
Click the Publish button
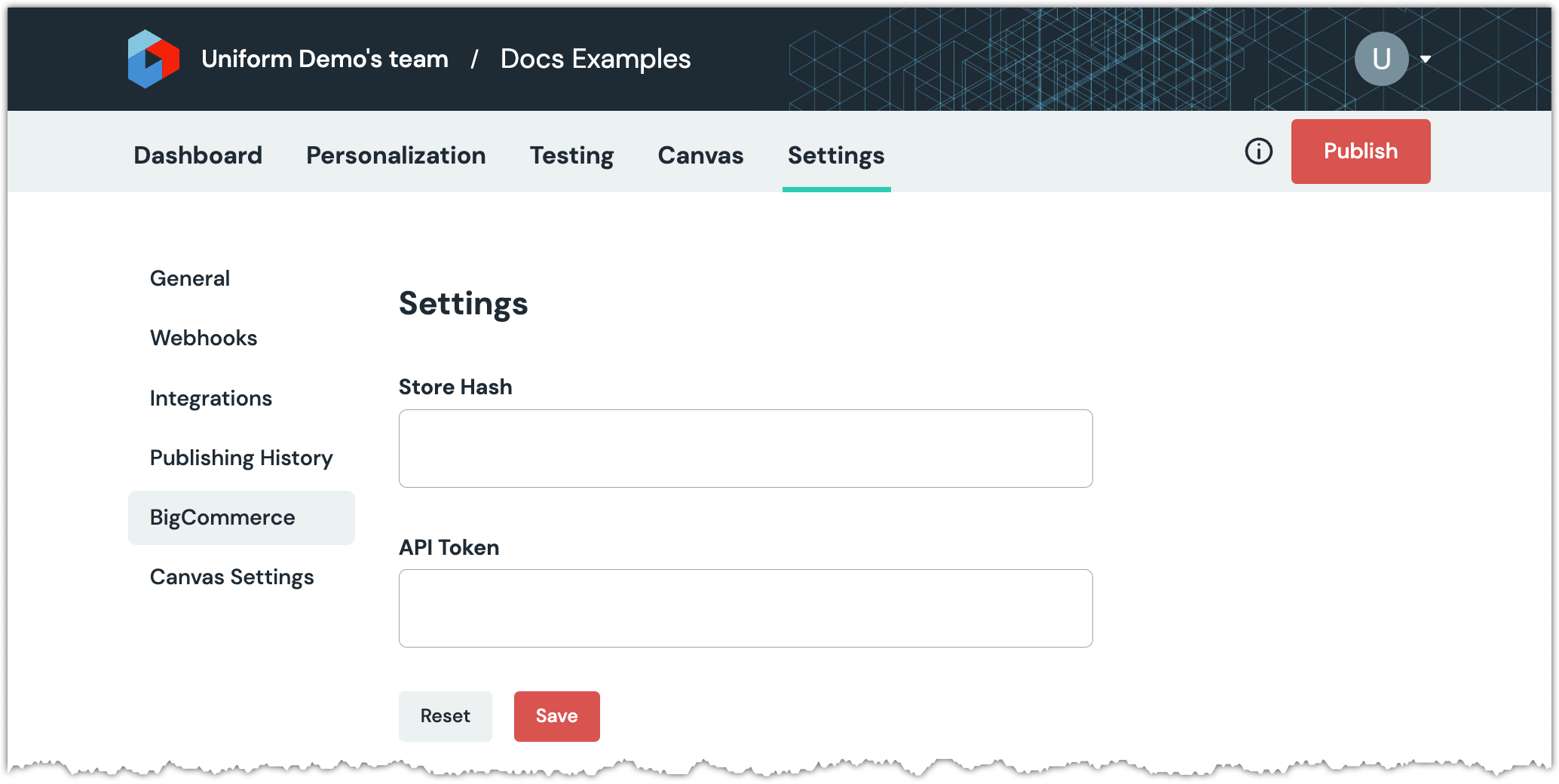(x=1361, y=152)
